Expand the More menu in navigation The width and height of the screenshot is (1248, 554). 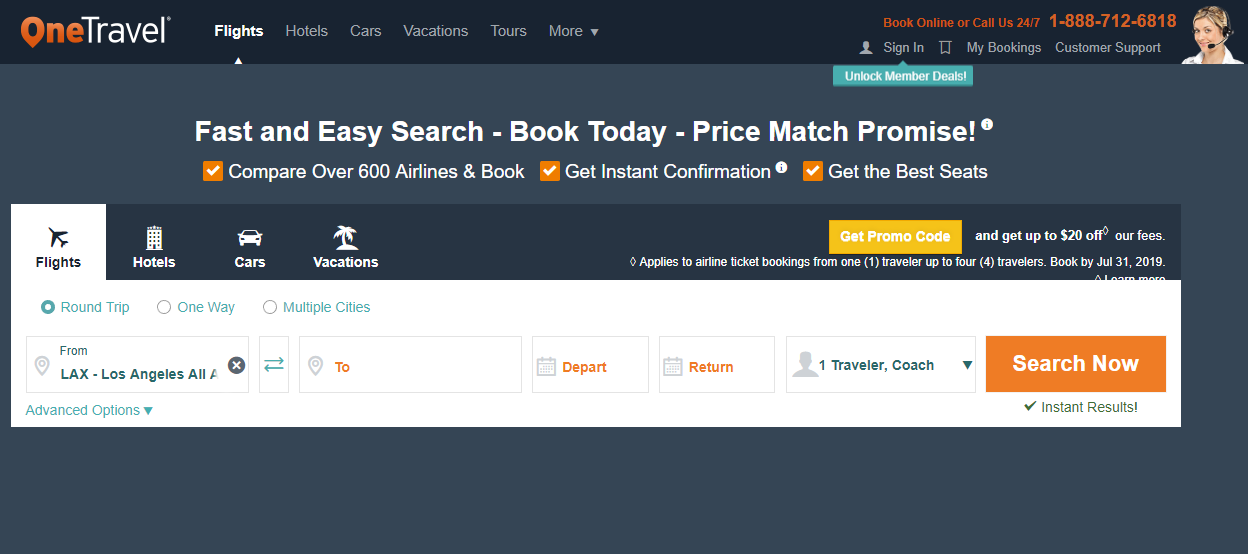click(x=574, y=31)
